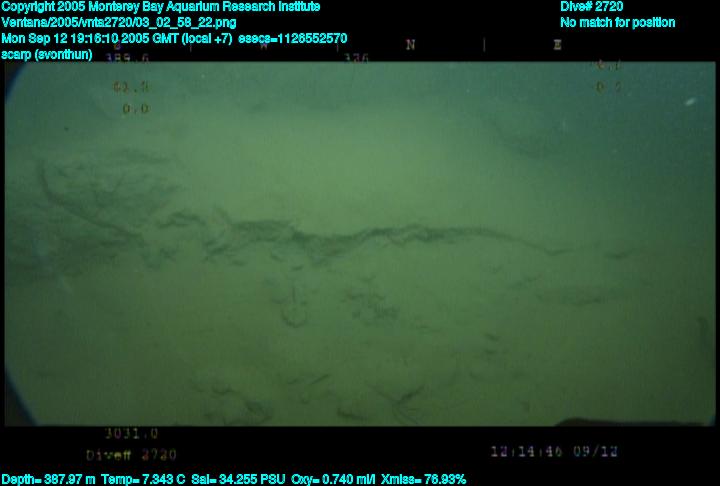The image size is (720, 486).
Task: Click the scarp (svonthun) annotation label
Action: point(47,55)
